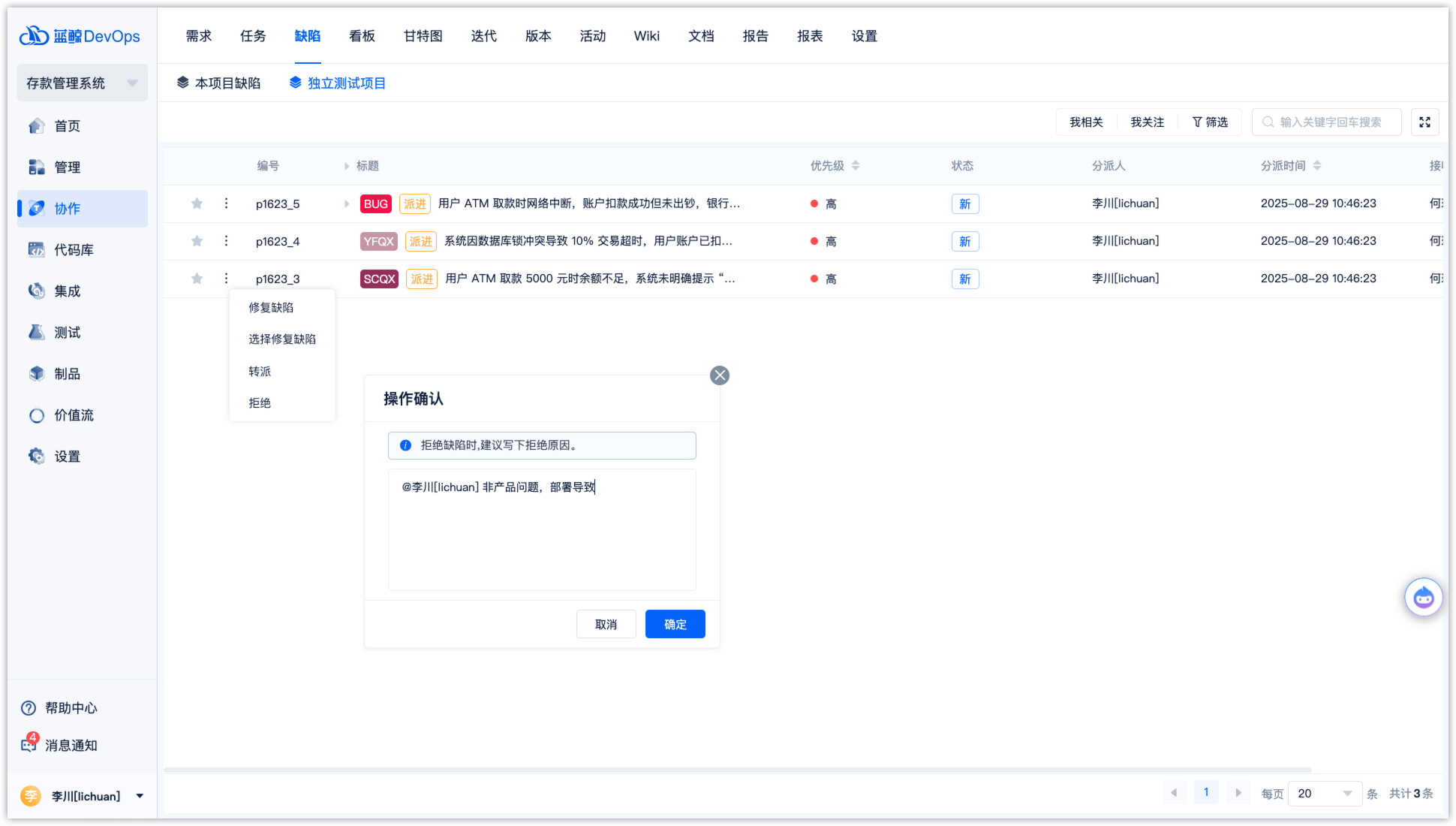Click 取消 in the dialog
This screenshot has width=1456, height=826.
coord(606,624)
